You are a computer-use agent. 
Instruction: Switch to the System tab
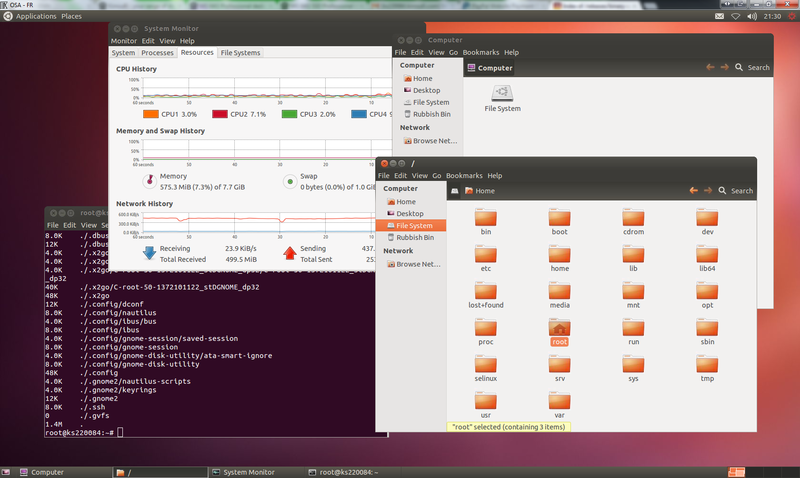[x=123, y=53]
